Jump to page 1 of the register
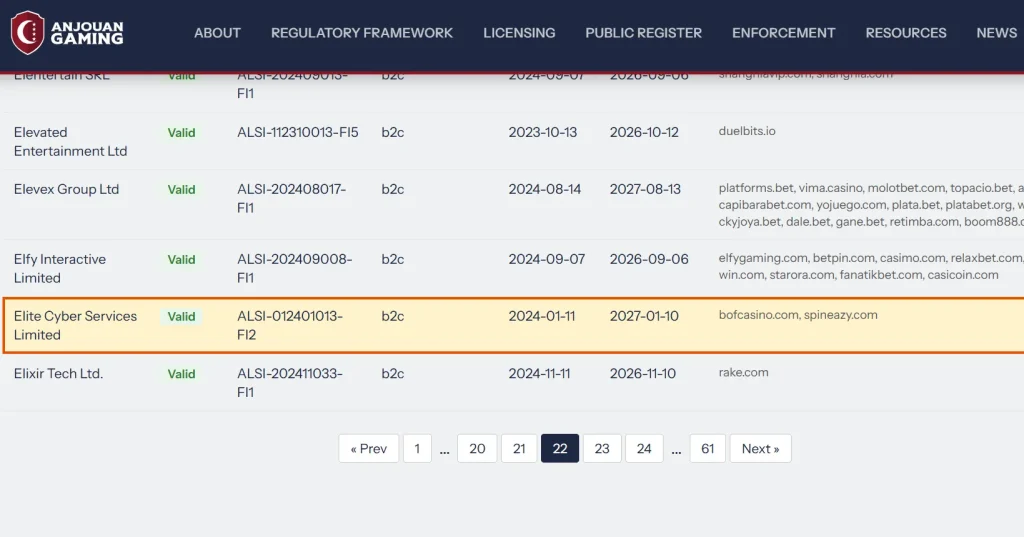This screenshot has height=537, width=1024. pyautogui.click(x=417, y=448)
